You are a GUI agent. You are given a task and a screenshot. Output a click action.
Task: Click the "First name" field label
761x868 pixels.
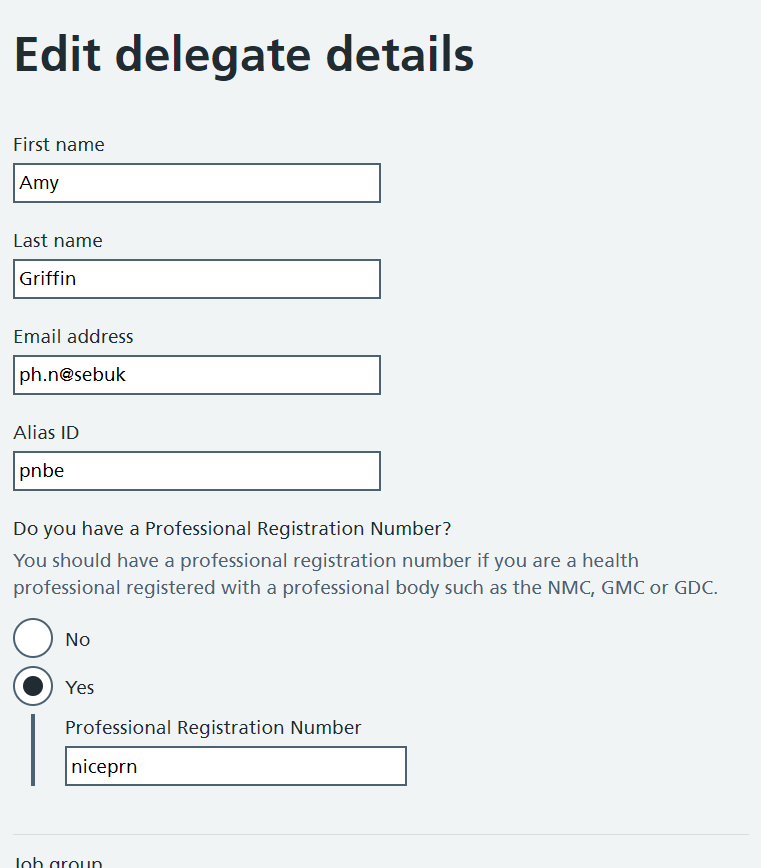(x=59, y=145)
